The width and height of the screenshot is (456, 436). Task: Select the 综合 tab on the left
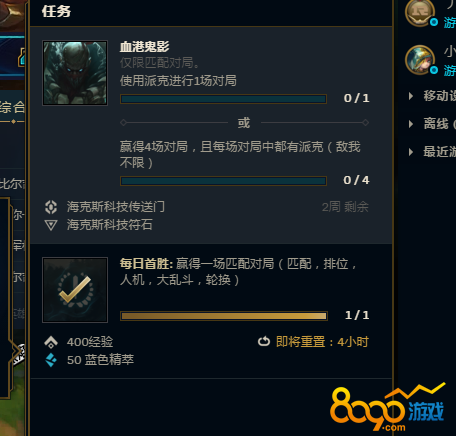coord(12,108)
